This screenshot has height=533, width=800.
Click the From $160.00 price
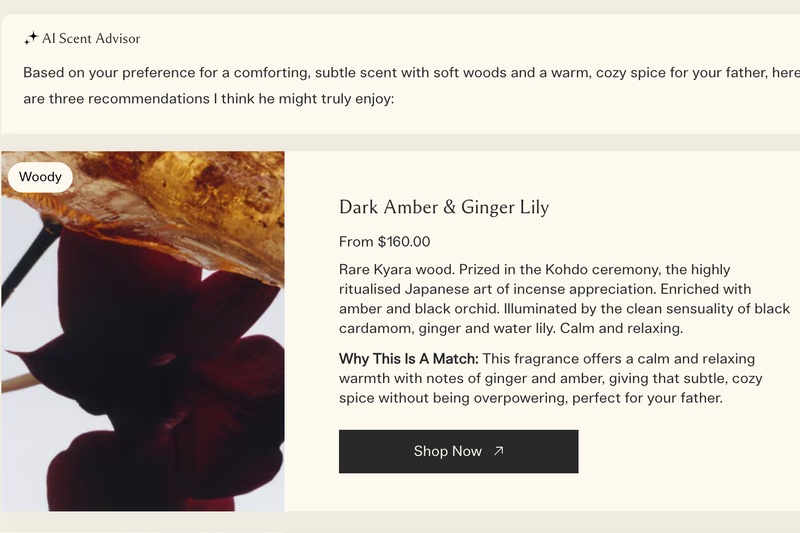(384, 241)
